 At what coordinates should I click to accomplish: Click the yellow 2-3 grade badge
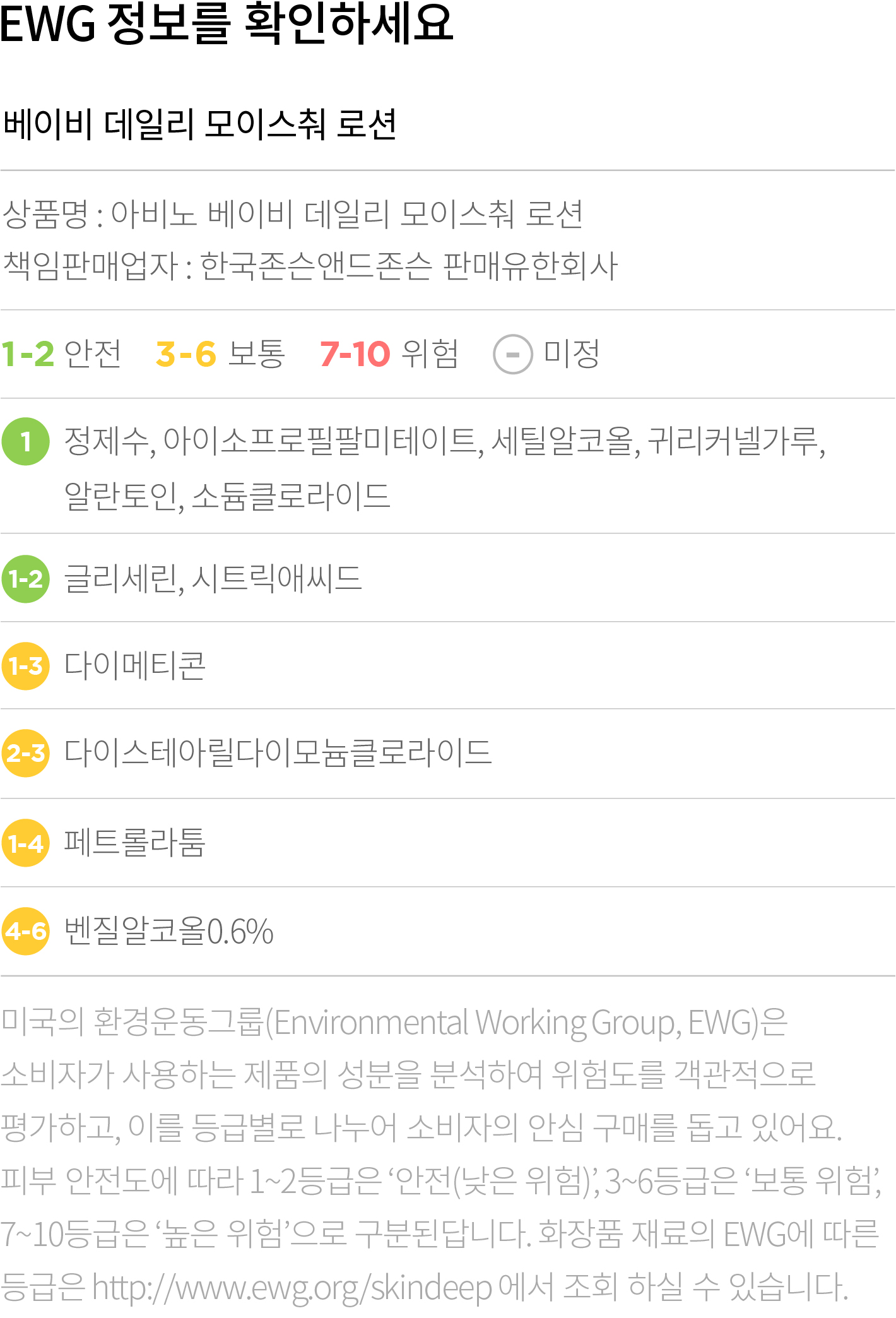[x=26, y=753]
